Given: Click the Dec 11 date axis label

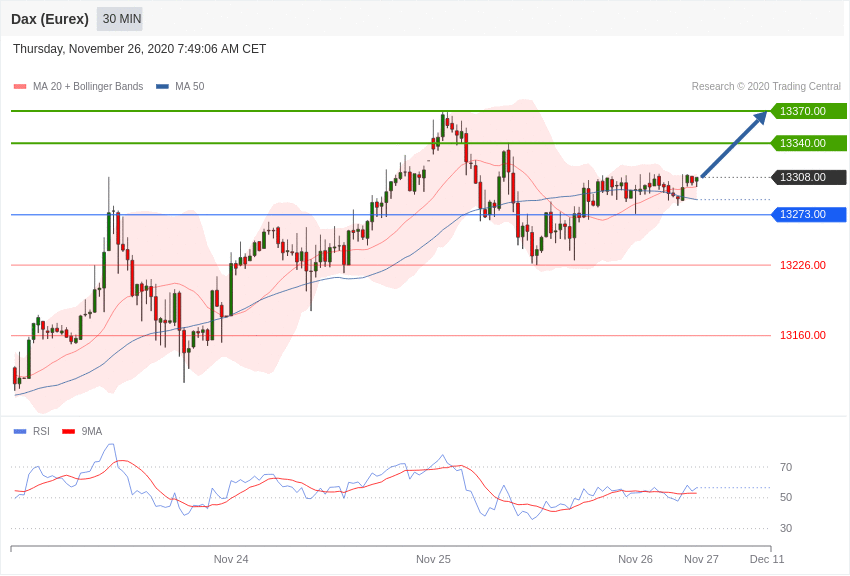Looking at the screenshot, I should (x=767, y=559).
